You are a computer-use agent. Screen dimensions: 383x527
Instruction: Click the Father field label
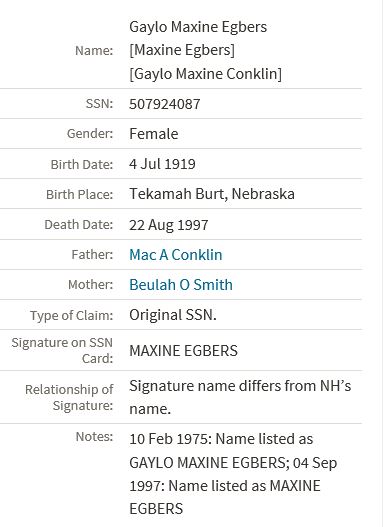point(92,254)
